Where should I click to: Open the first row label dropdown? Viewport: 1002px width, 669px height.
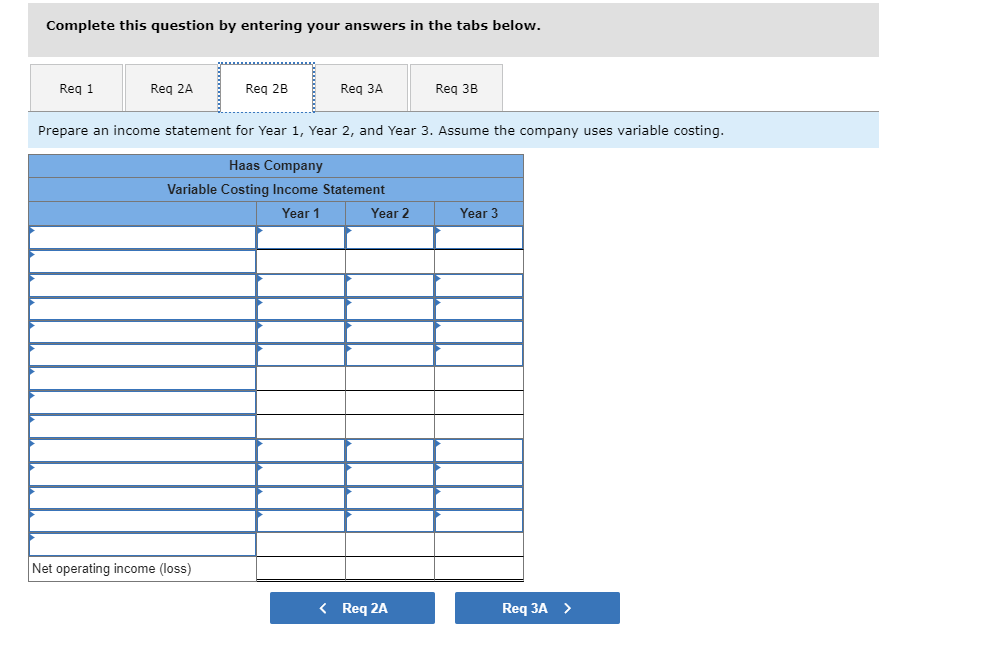coord(140,237)
